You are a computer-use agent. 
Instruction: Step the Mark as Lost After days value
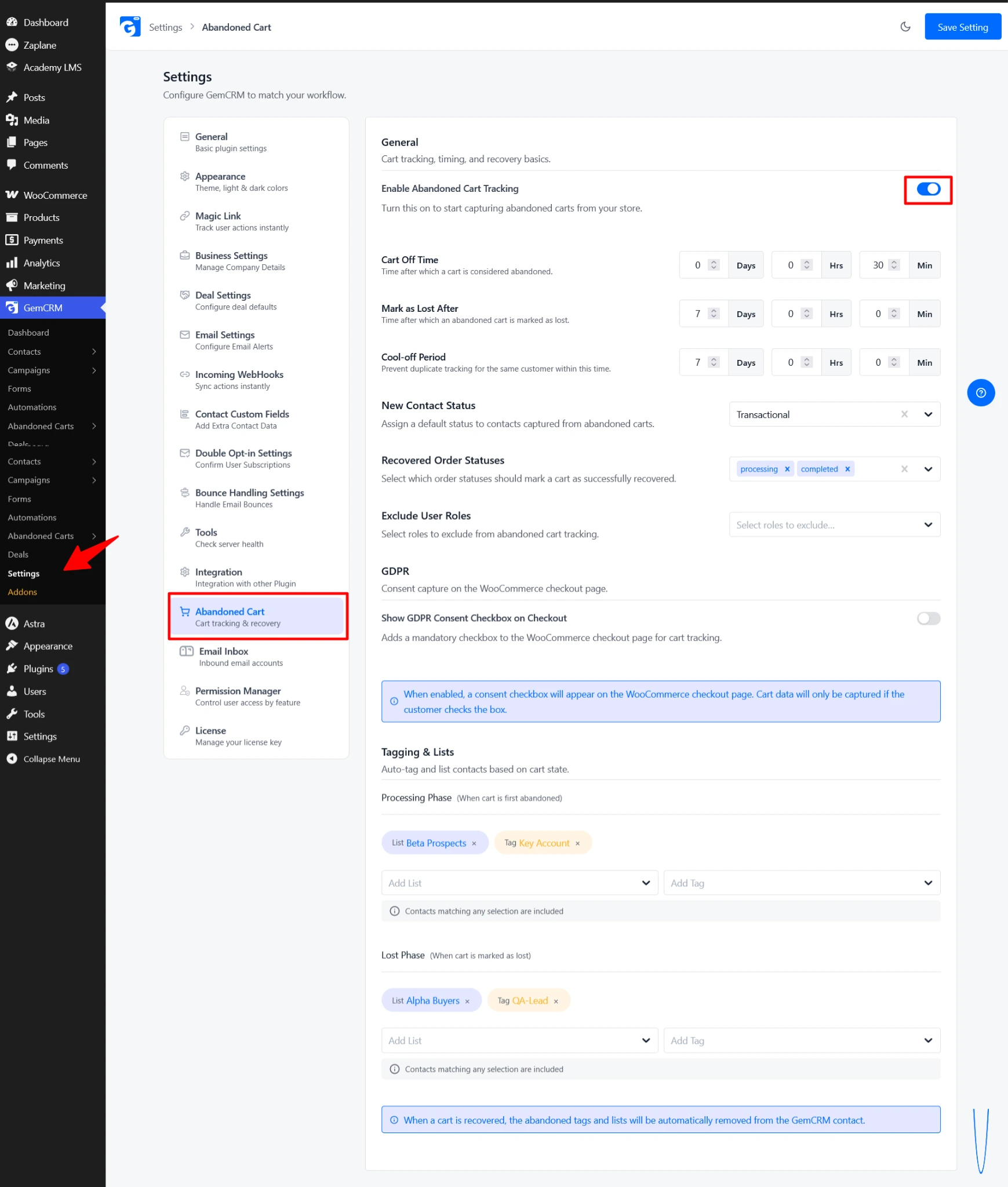[714, 314]
